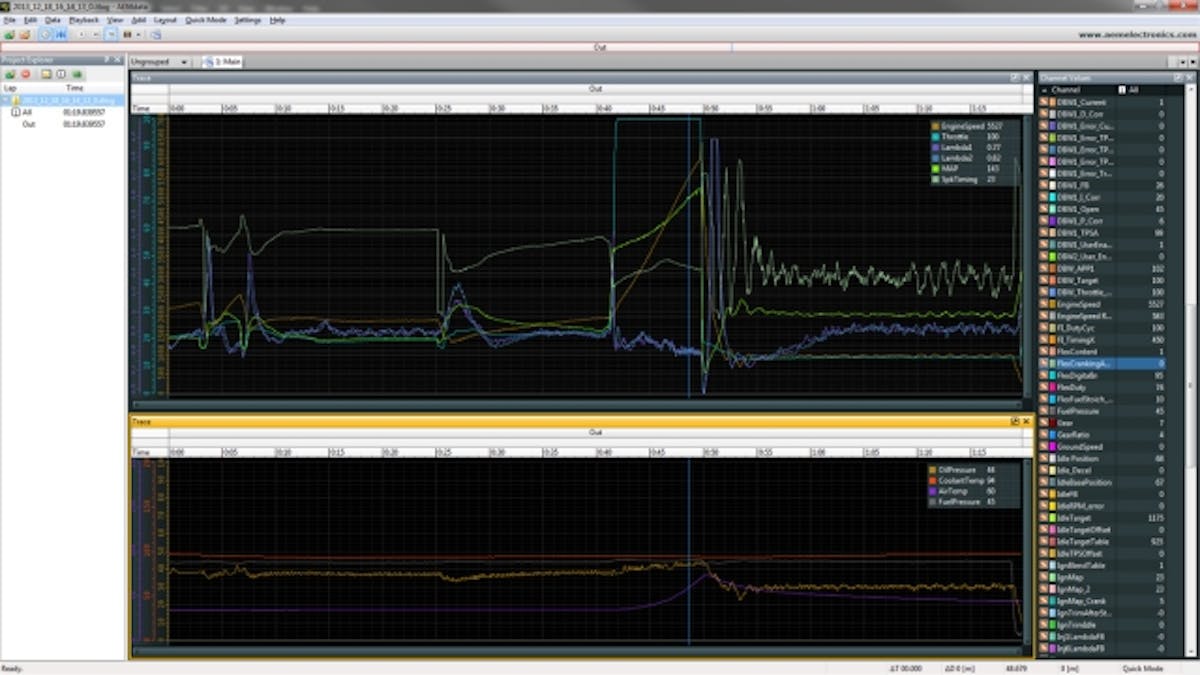Screen dimensions: 1200x675
Task: Expand the loaded log entry in Project Explorer
Action: [6, 99]
